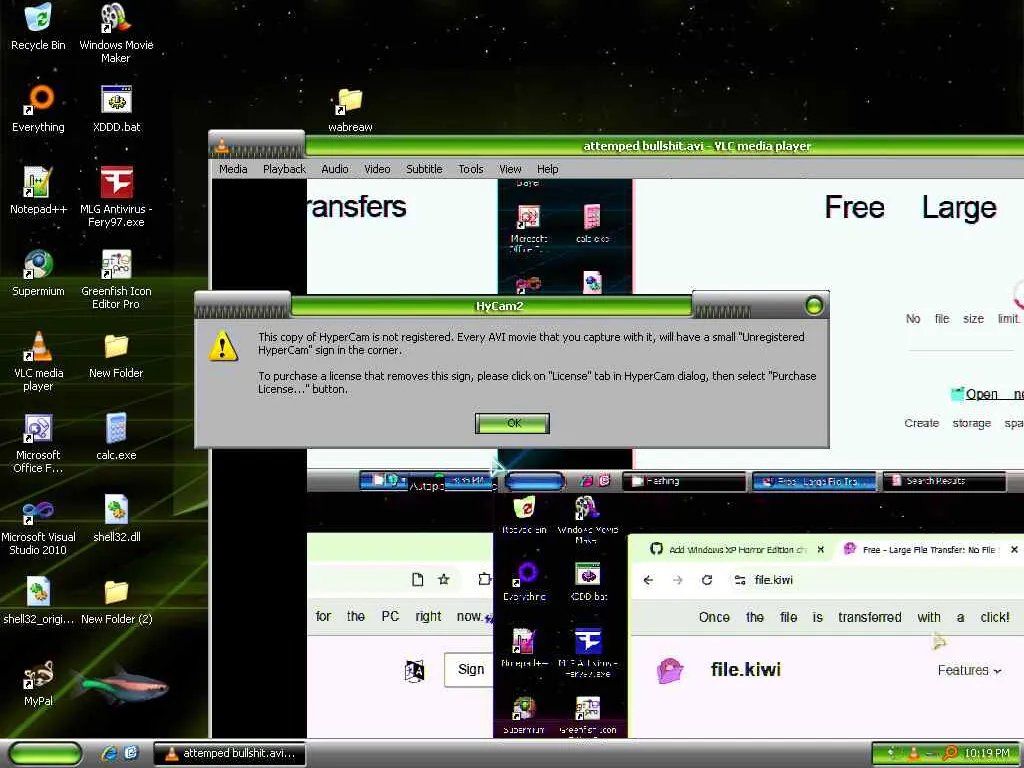The image size is (1024, 768).
Task: Click the forward arrow in recorded browser
Action: (x=677, y=580)
